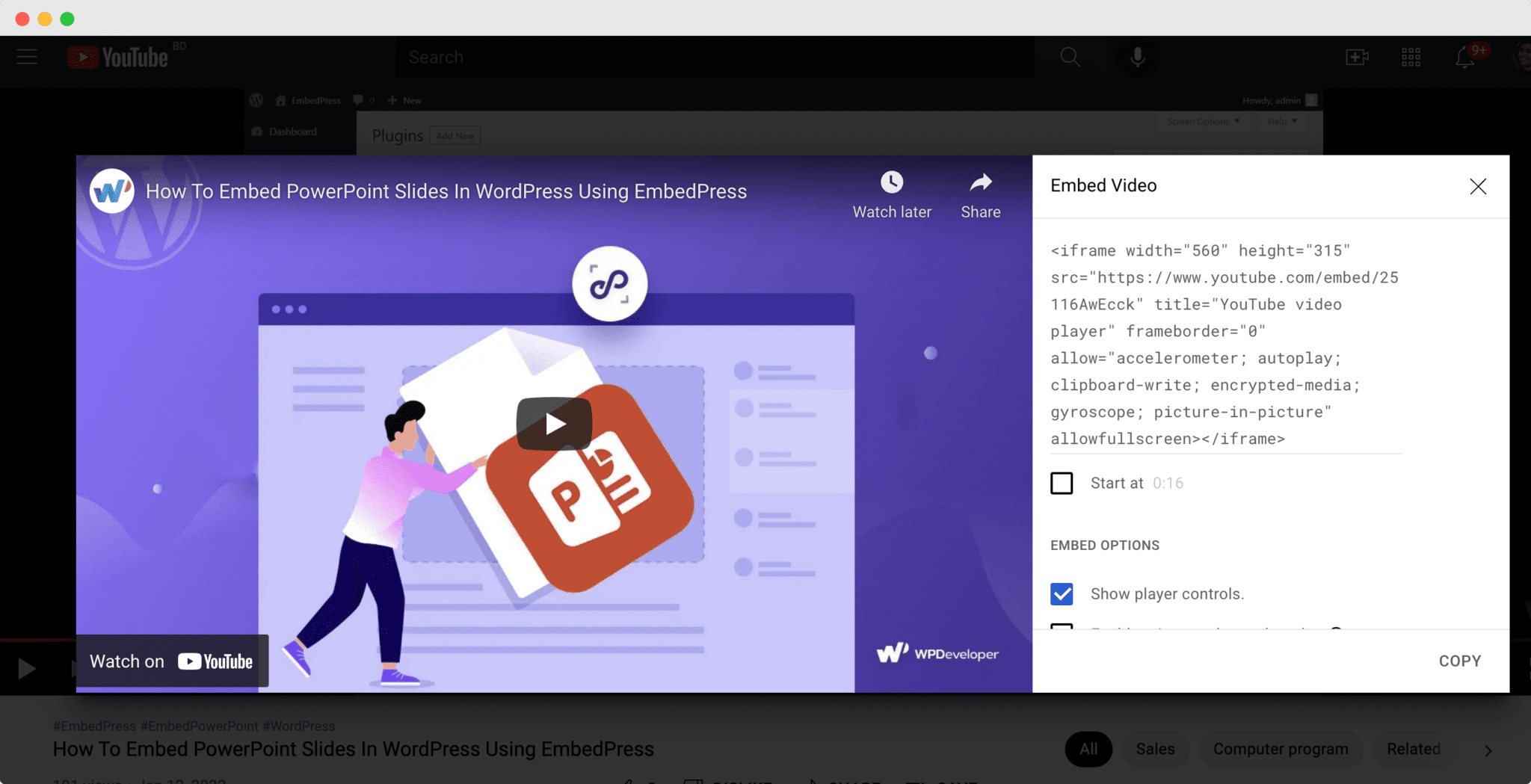Click the #WordPress hashtag

(x=299, y=726)
